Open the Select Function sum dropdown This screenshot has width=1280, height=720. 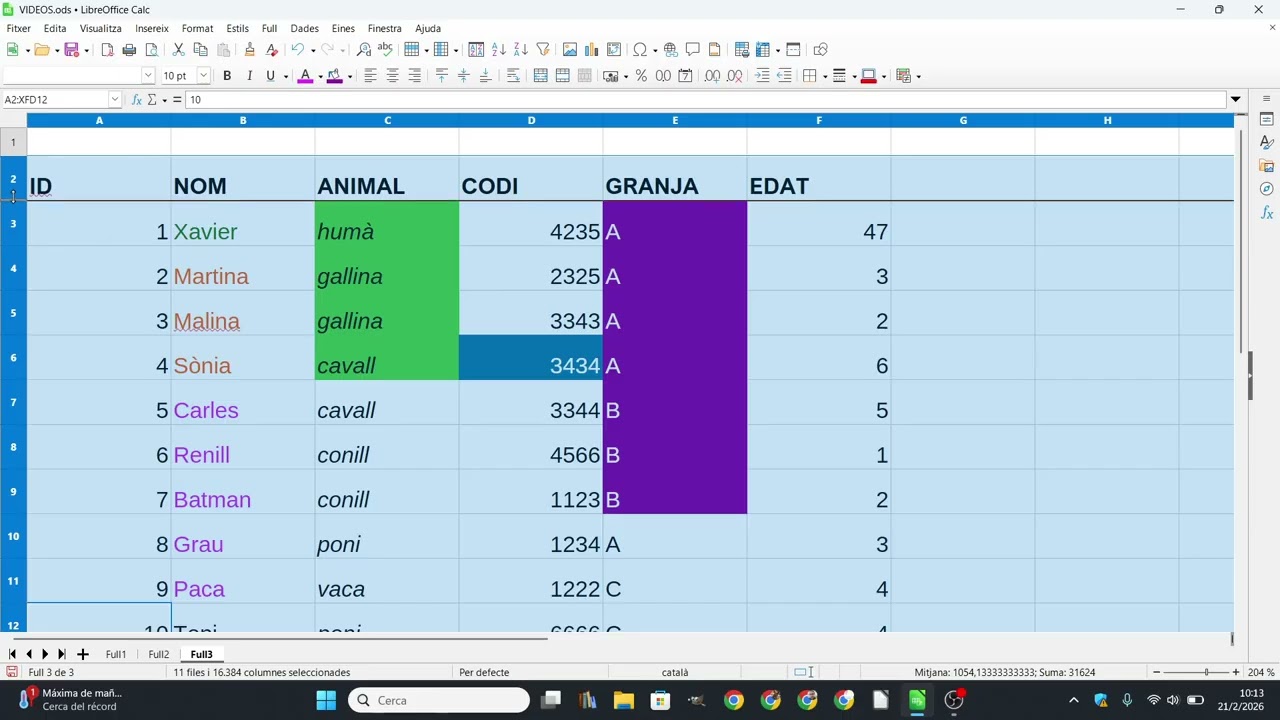164,99
